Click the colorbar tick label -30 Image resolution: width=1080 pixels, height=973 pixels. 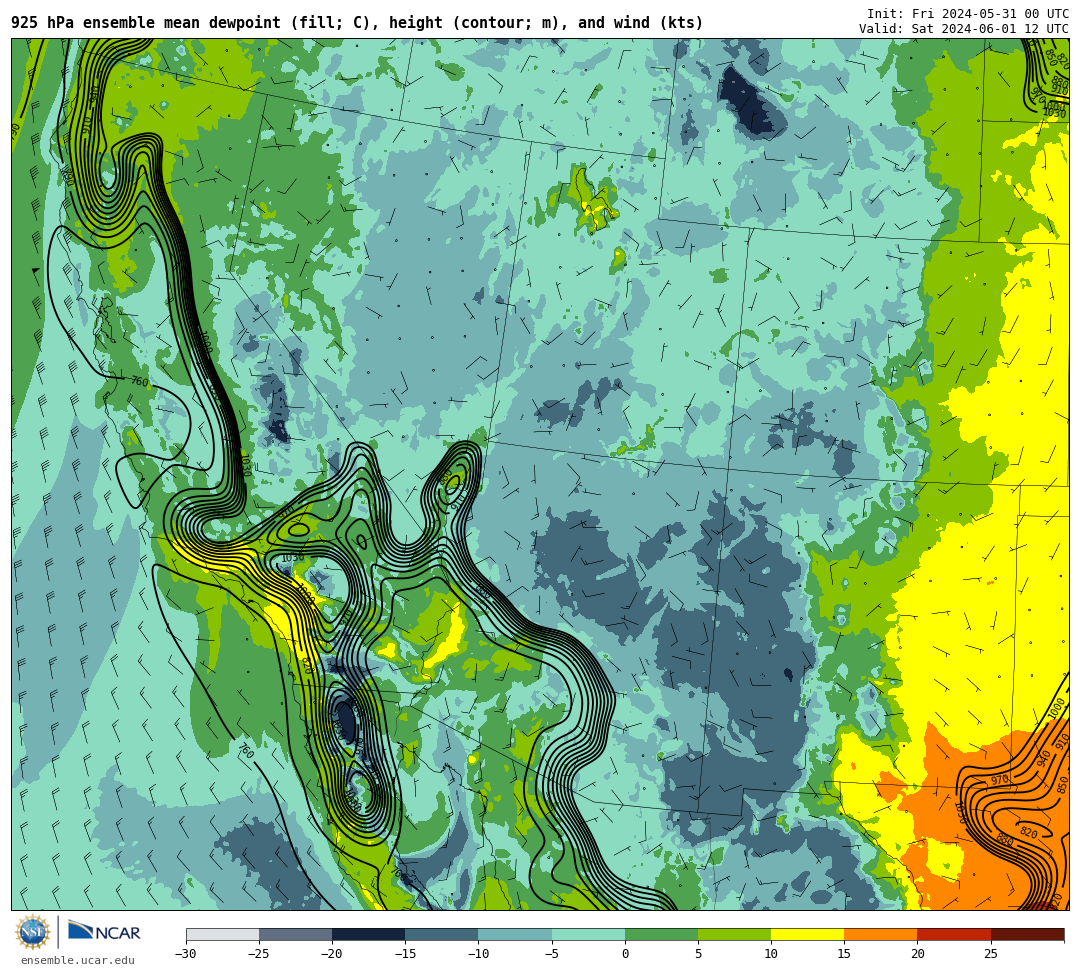[x=186, y=954]
